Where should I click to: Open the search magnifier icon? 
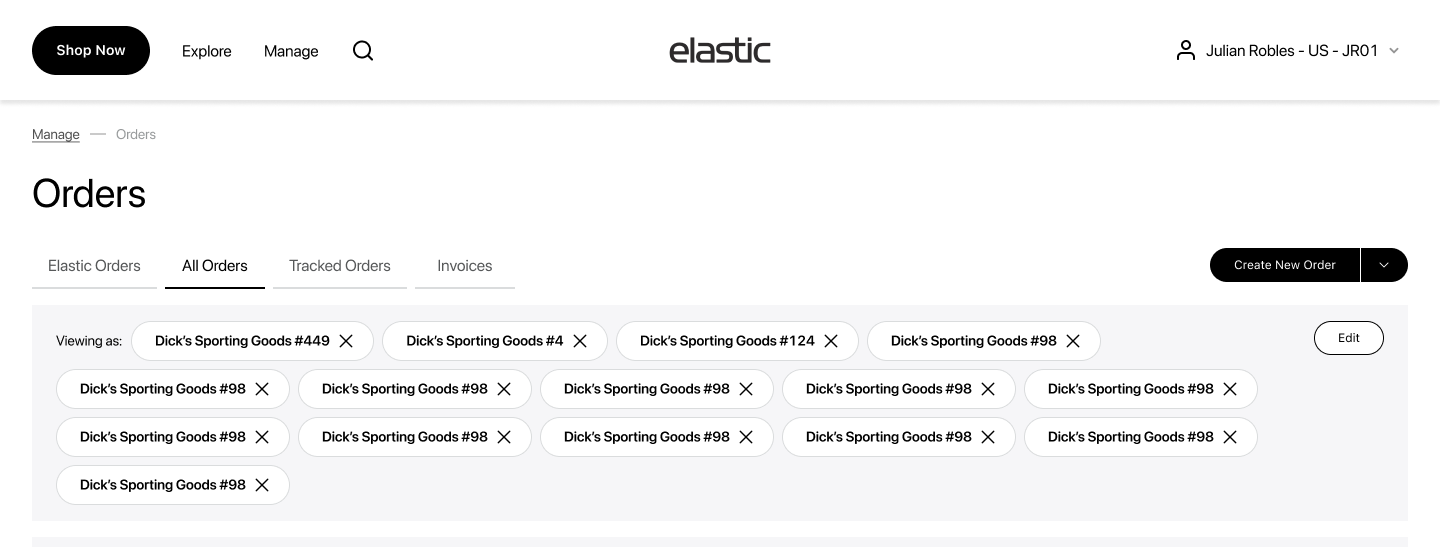coord(363,51)
